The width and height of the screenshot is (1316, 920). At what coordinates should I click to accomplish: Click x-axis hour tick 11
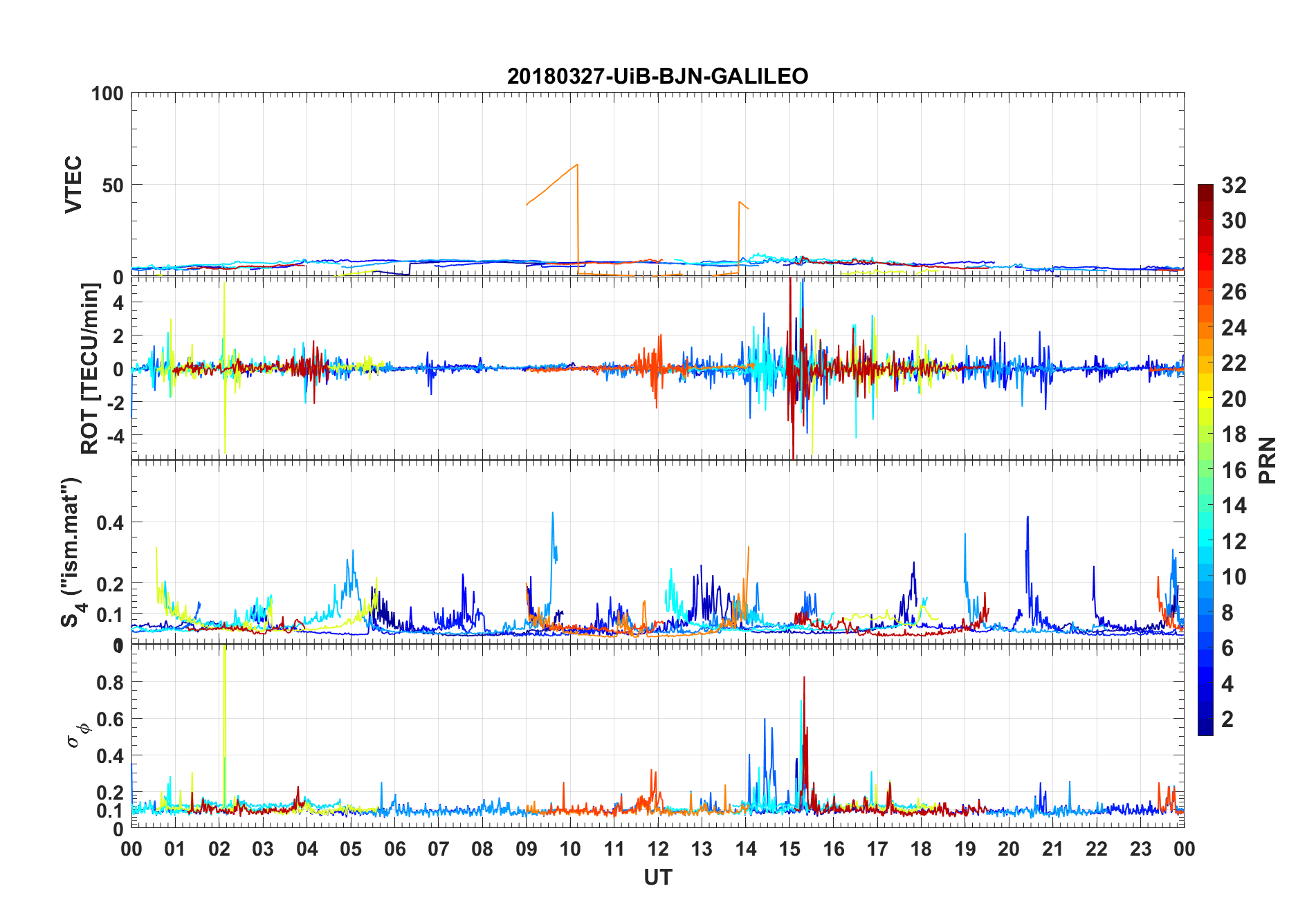(614, 849)
